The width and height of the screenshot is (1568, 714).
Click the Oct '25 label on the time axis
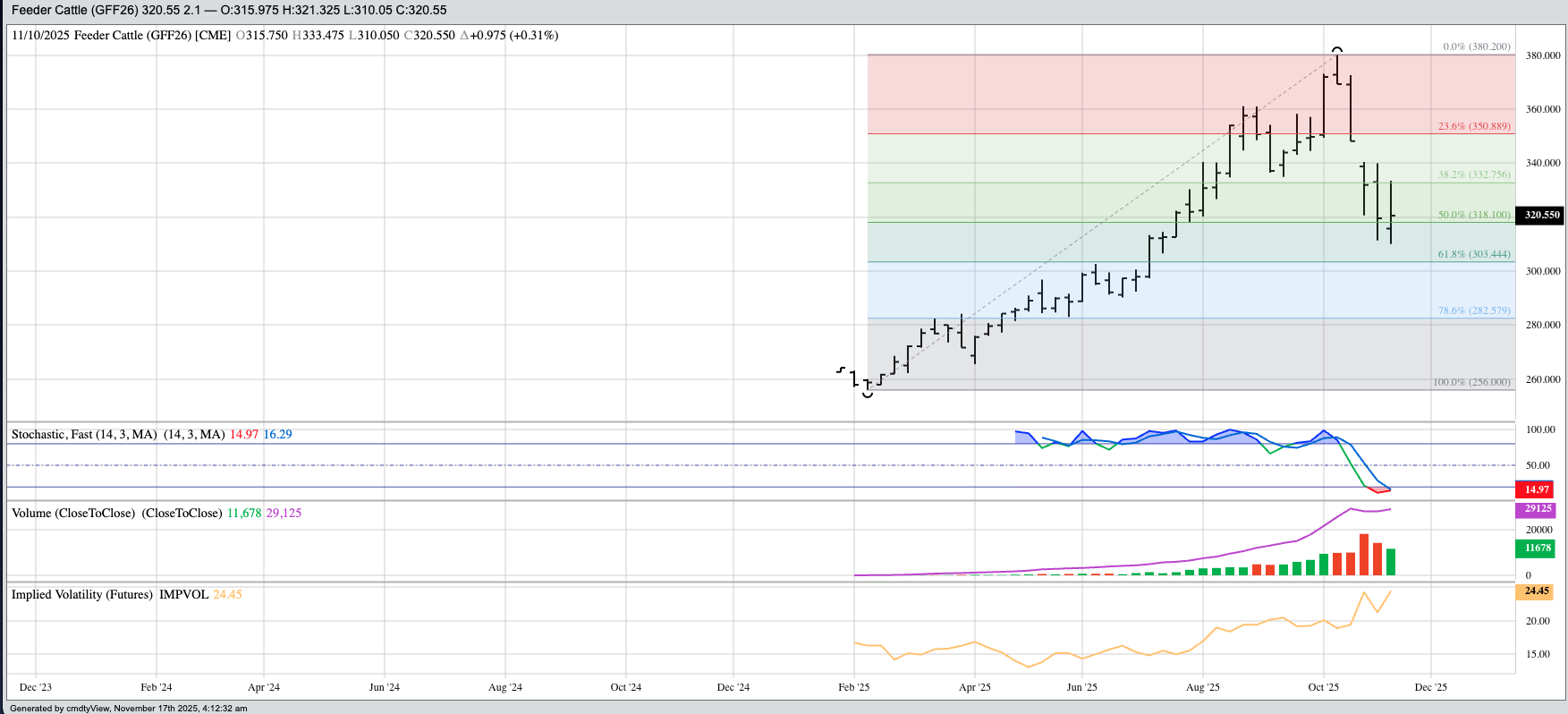[1323, 687]
